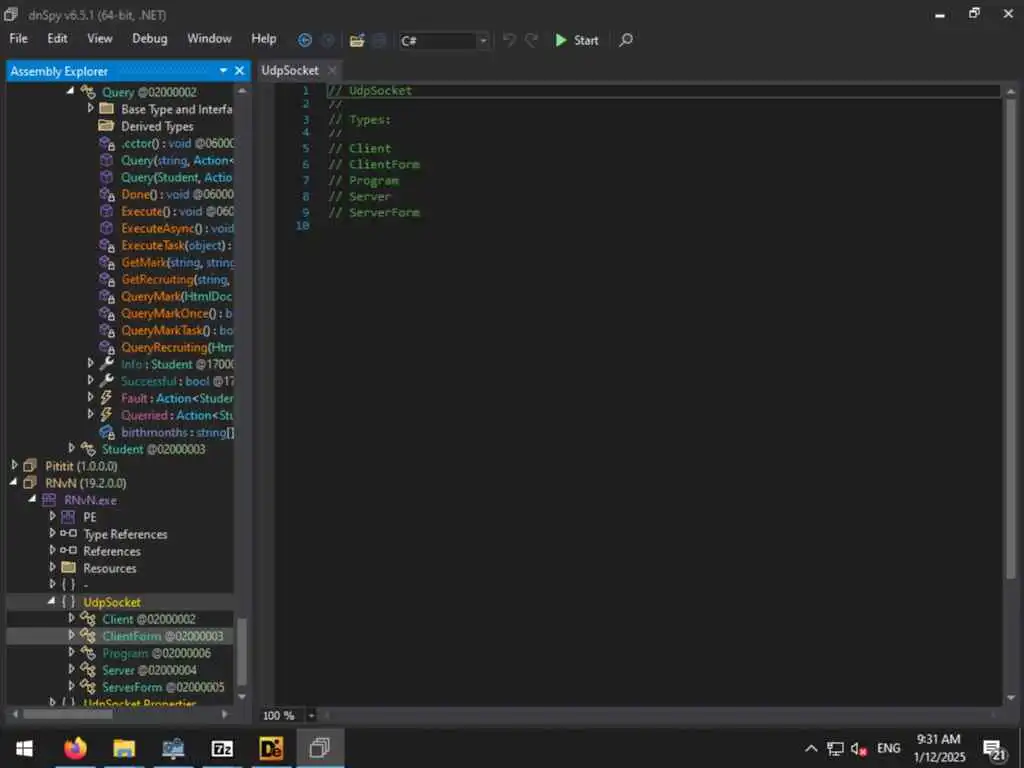Open the Windows Start menu
The height and width of the screenshot is (768, 1024).
(x=24, y=748)
